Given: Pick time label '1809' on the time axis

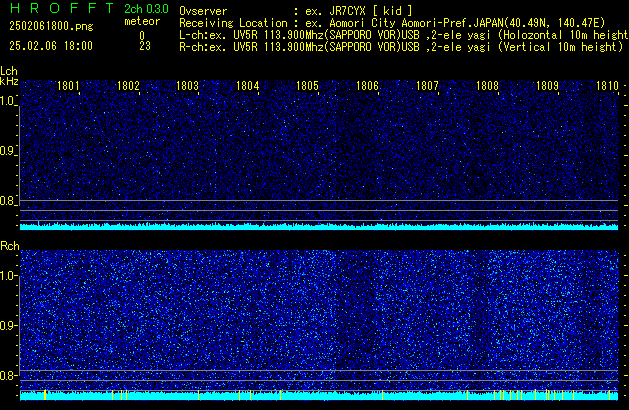Looking at the screenshot, I should pyautogui.click(x=547, y=86).
